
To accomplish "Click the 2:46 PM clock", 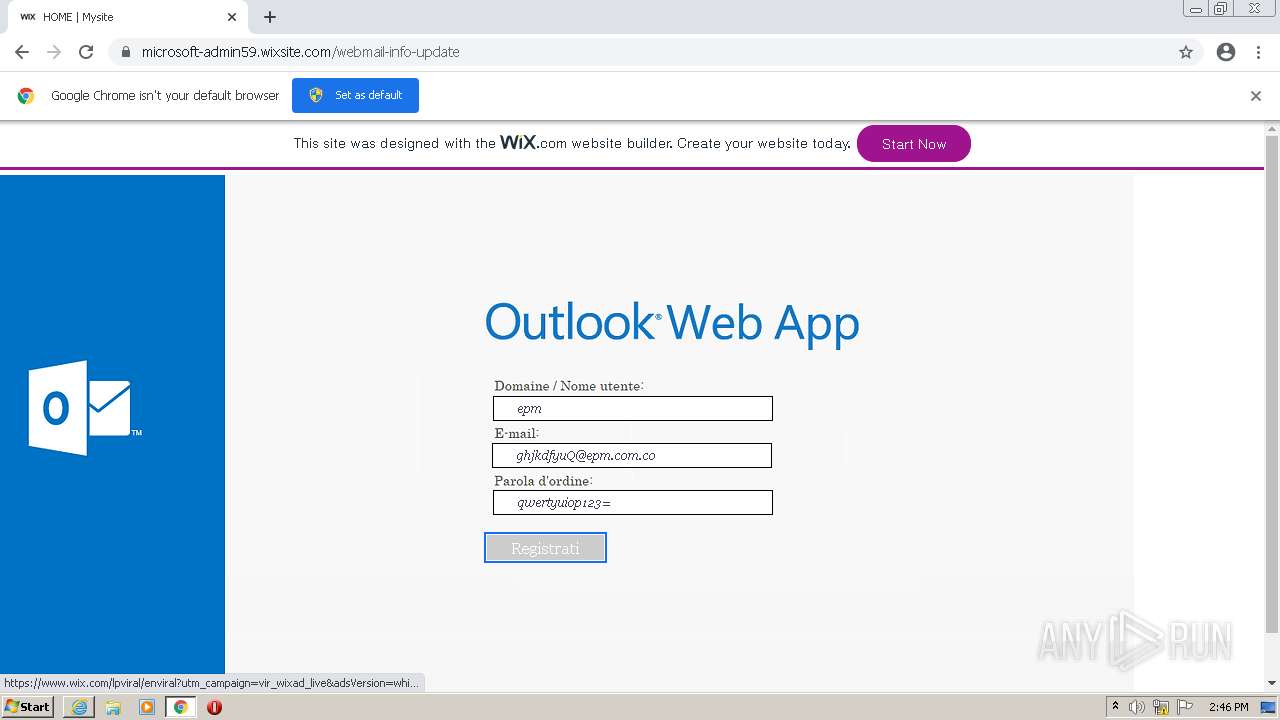I will (x=1229, y=707).
